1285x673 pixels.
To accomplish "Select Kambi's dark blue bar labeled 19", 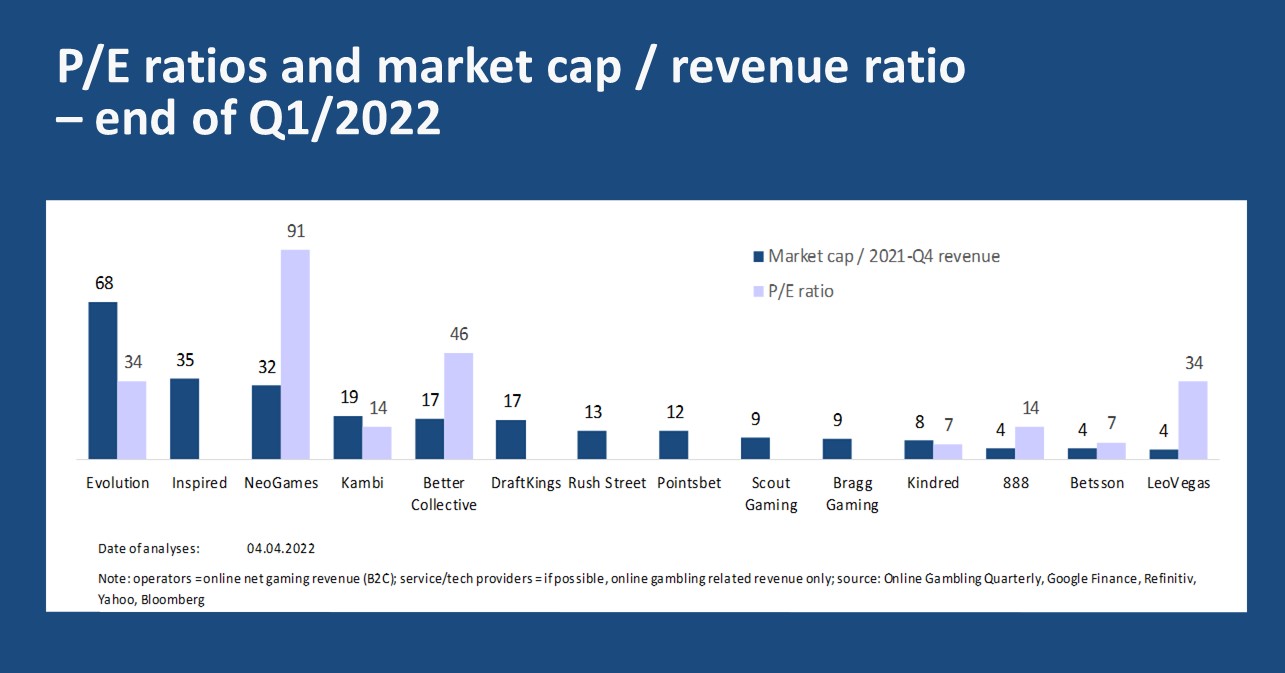I will 348,437.
